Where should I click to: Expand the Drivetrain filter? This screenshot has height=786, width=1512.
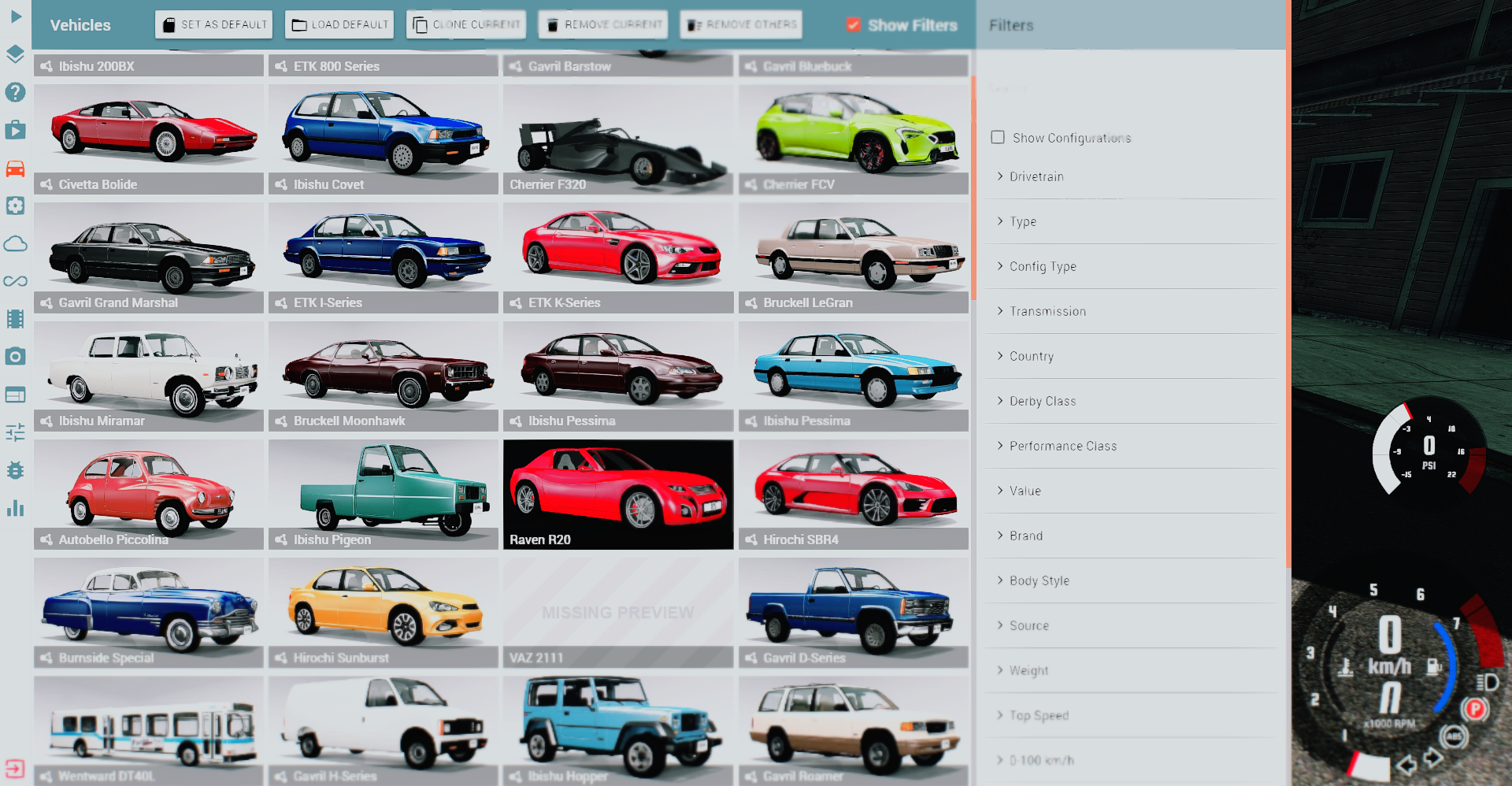tap(1131, 176)
